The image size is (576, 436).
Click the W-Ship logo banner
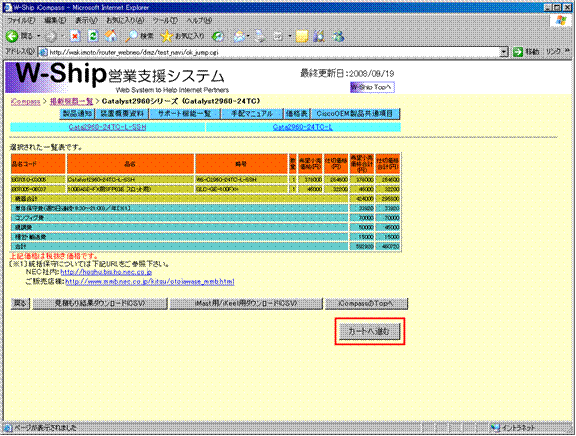click(118, 77)
